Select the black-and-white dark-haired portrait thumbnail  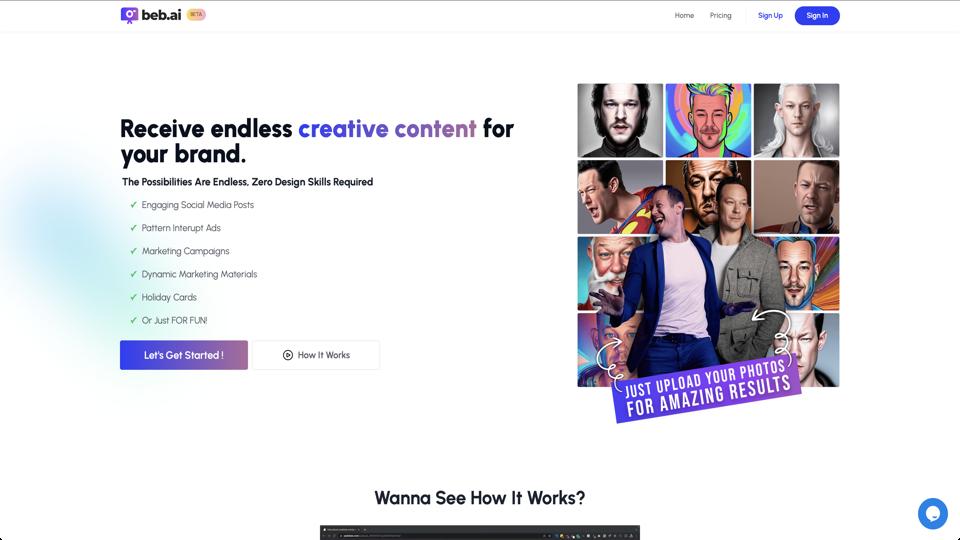(x=620, y=120)
